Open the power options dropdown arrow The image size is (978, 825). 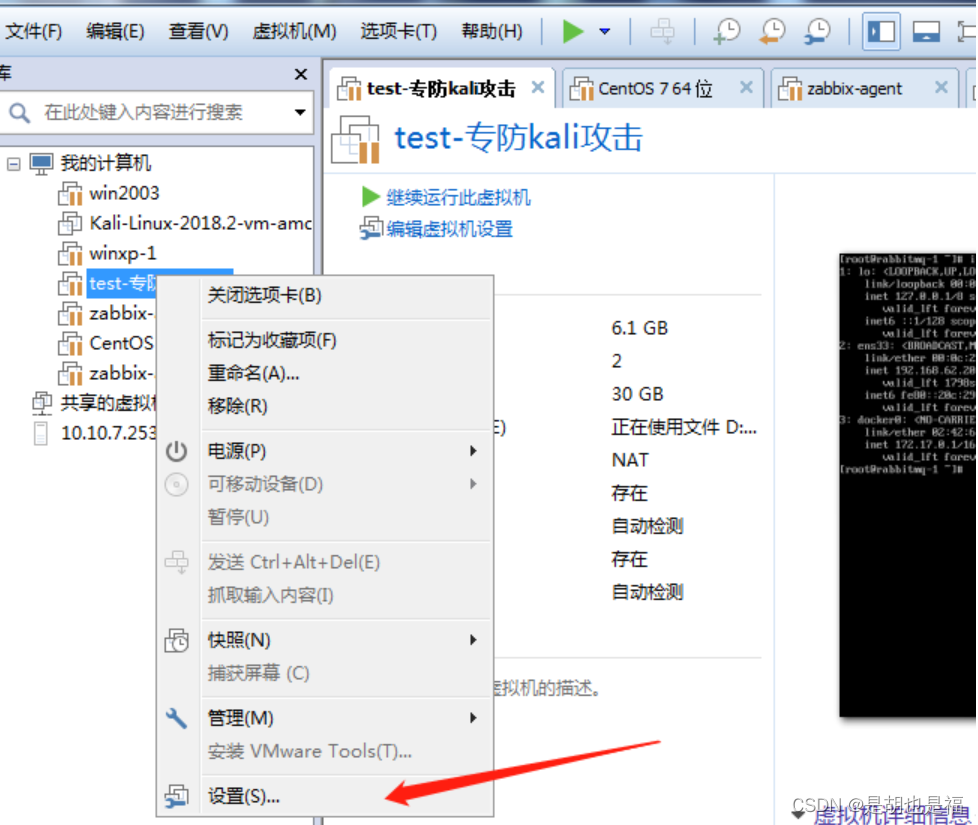click(x=604, y=31)
